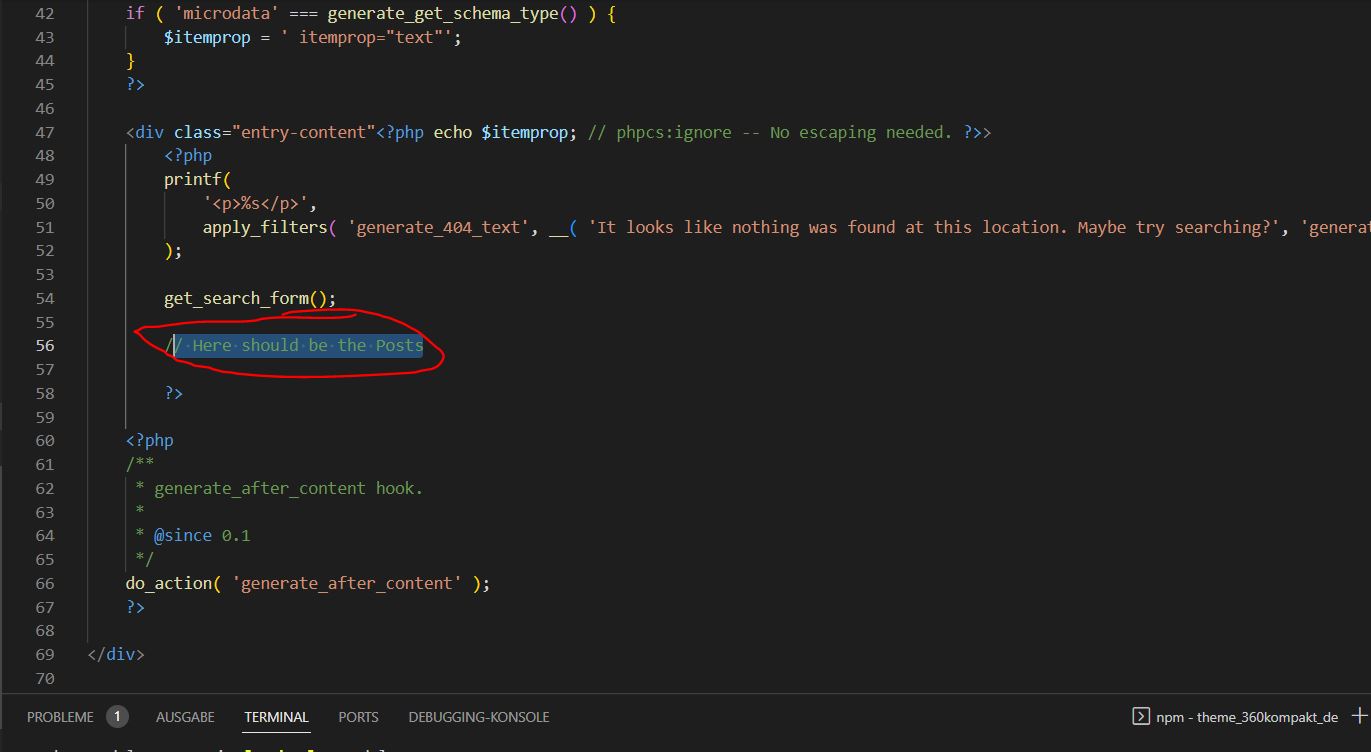Open the PORTS tab
The height and width of the screenshot is (752, 1371).
[x=358, y=717]
